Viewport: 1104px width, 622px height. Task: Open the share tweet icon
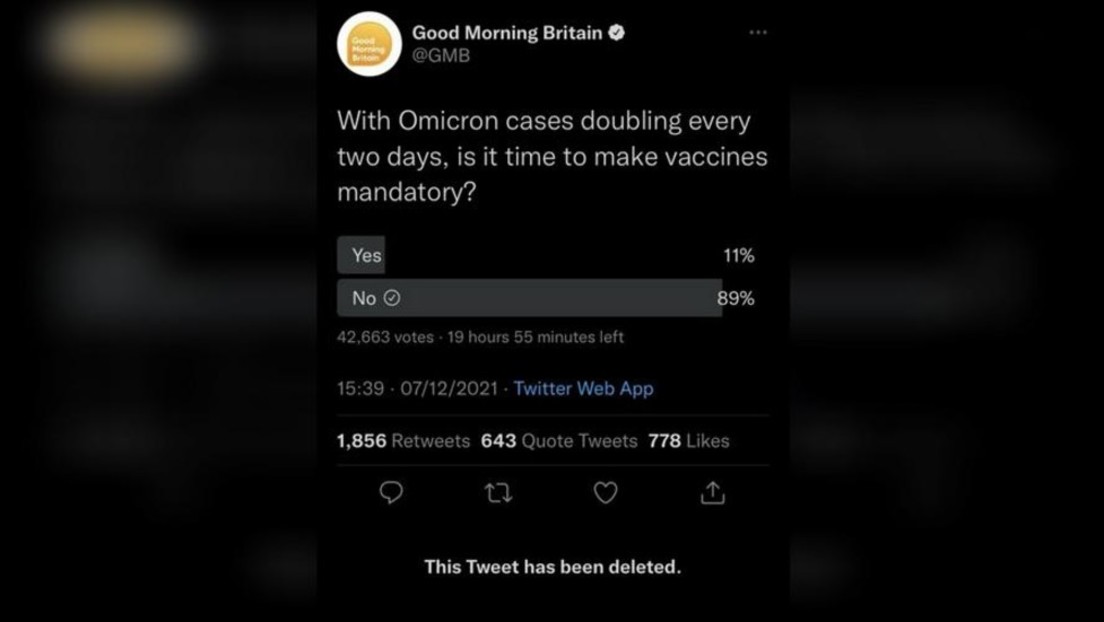click(712, 492)
